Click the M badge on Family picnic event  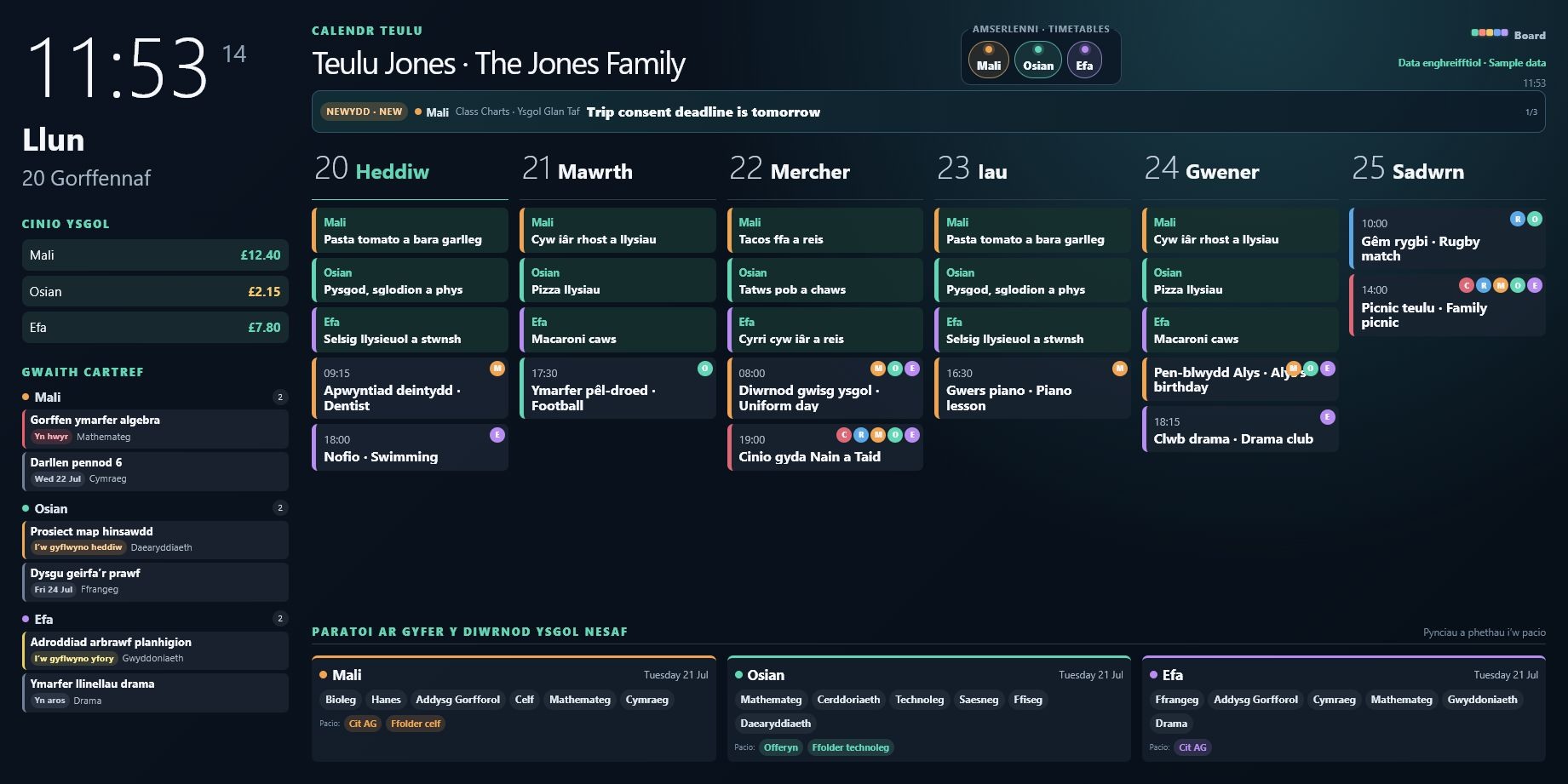[x=1501, y=285]
